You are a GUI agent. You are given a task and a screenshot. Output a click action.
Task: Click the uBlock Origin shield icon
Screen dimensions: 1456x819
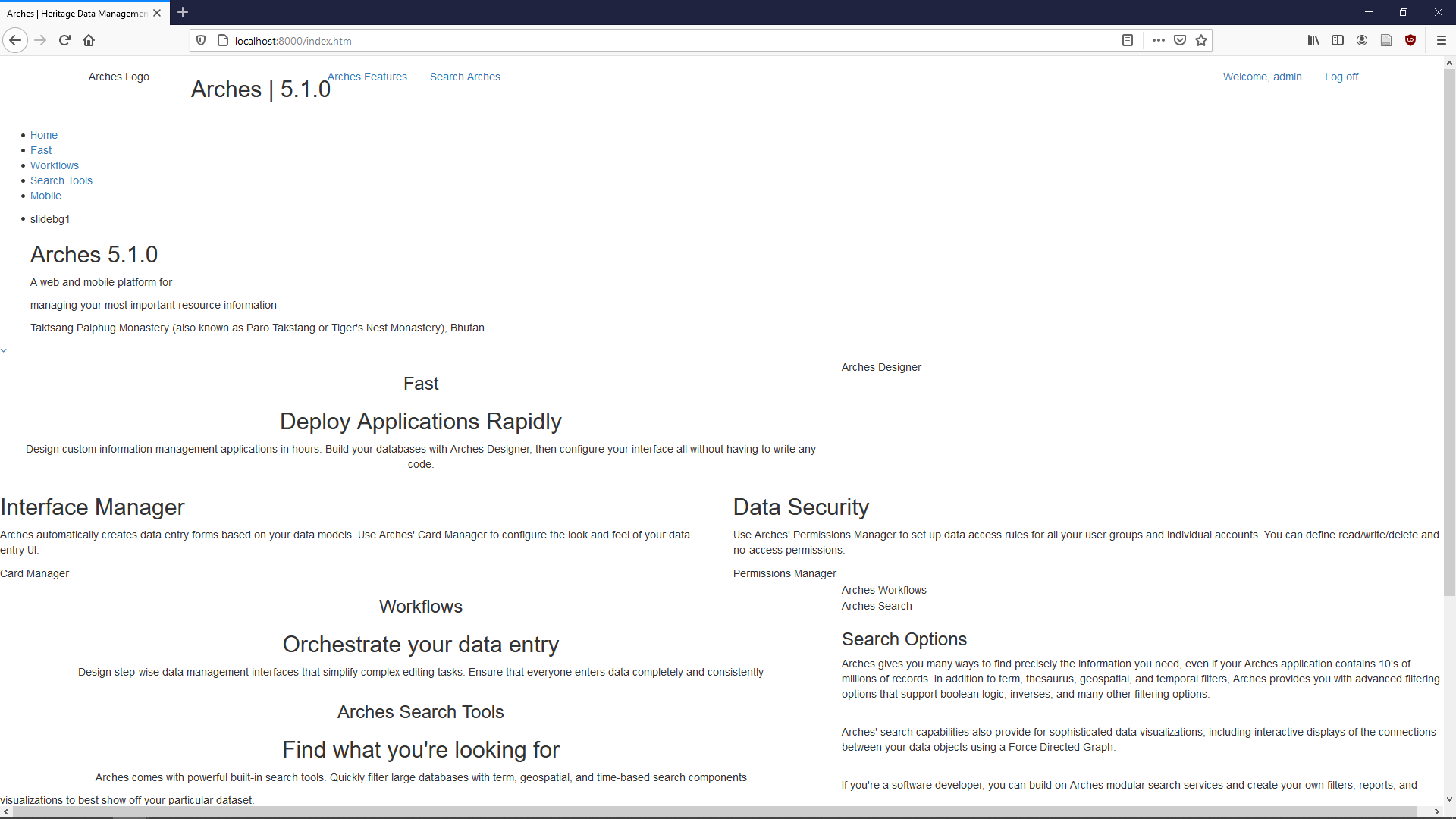point(1411,40)
